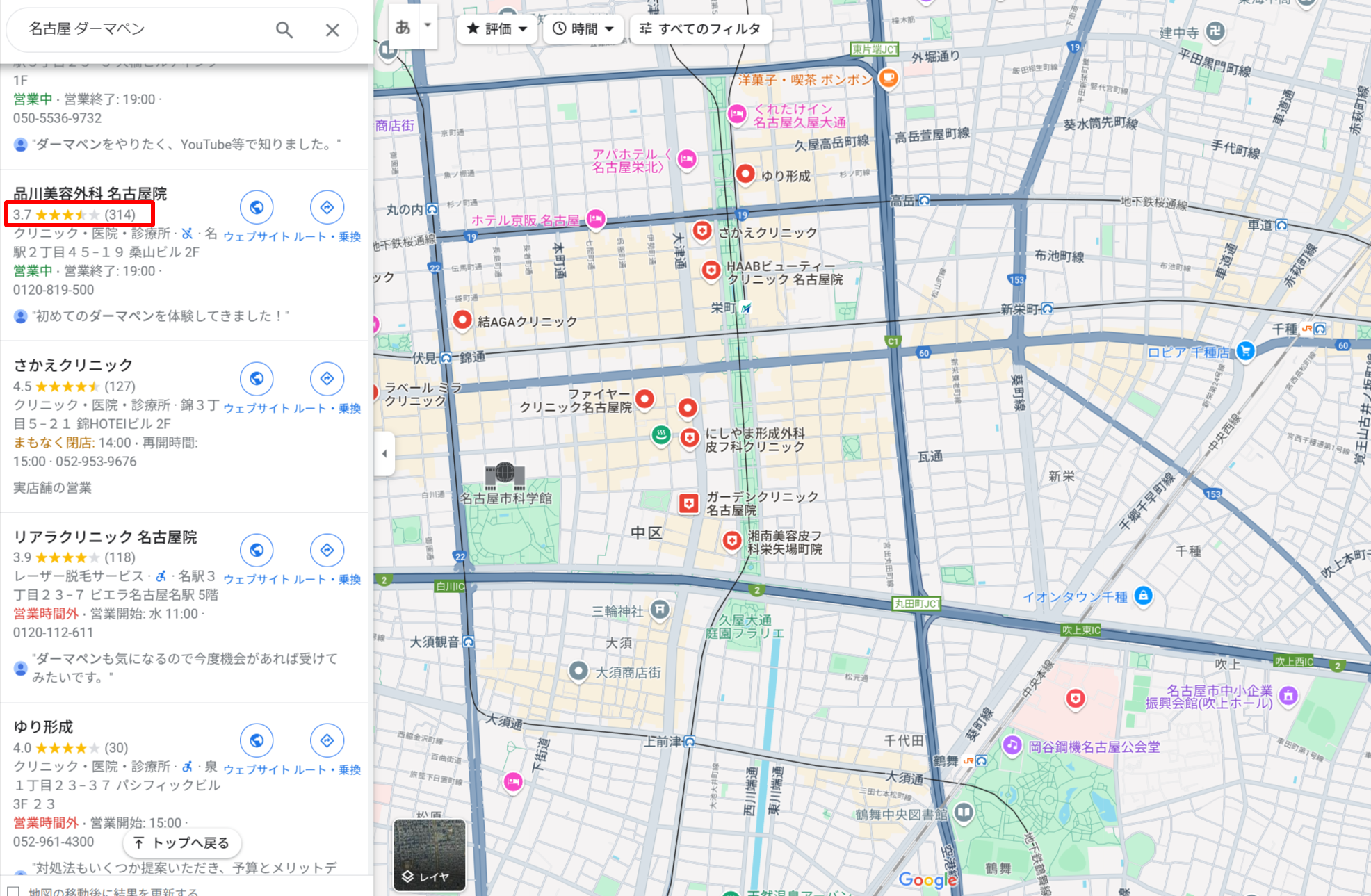This screenshot has width=1371, height=896.
Task: Click the 初めてのダーマペンを体験してきました review snippet
Action: [x=161, y=316]
